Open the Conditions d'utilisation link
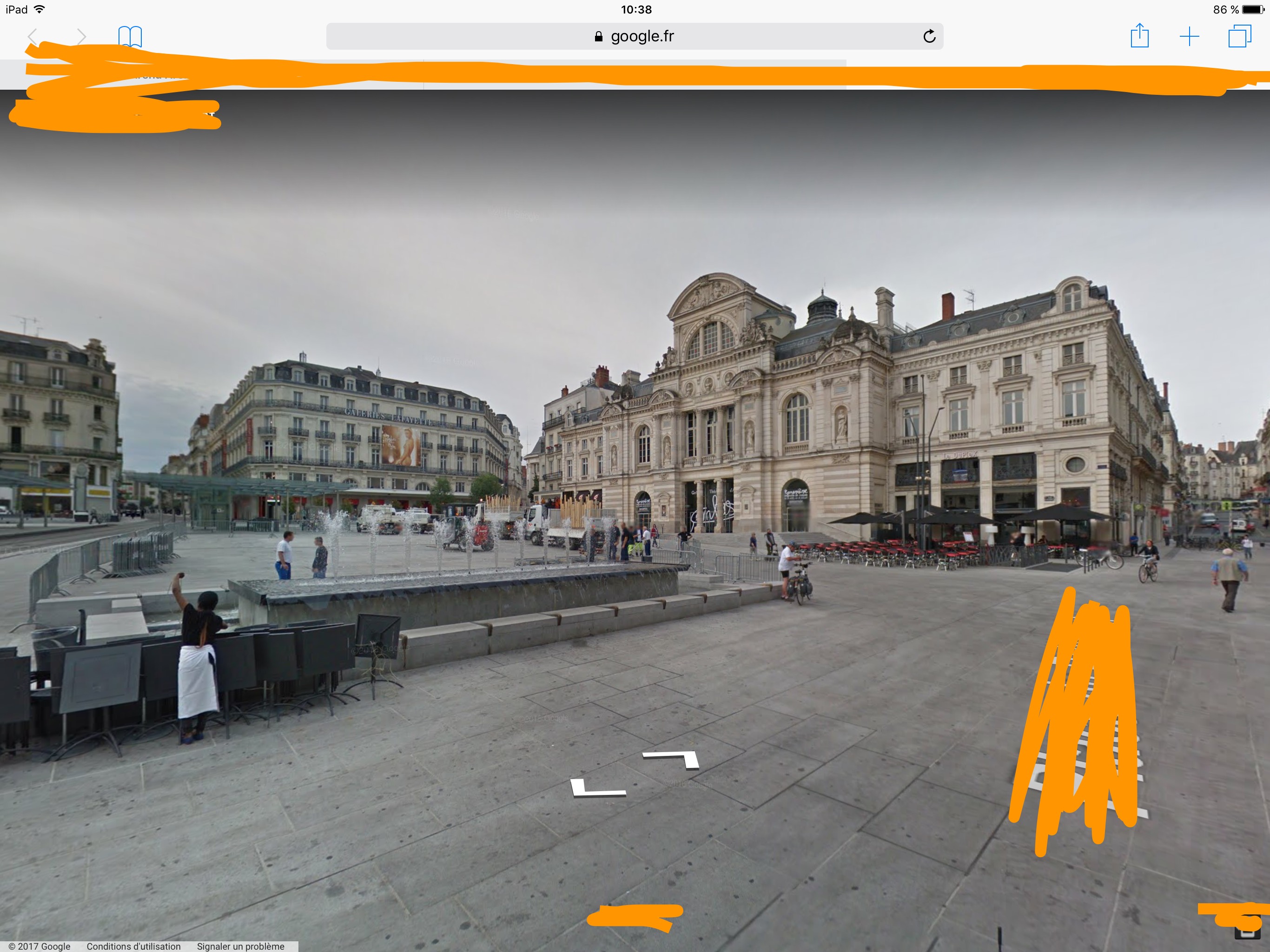1270x952 pixels. [x=133, y=946]
